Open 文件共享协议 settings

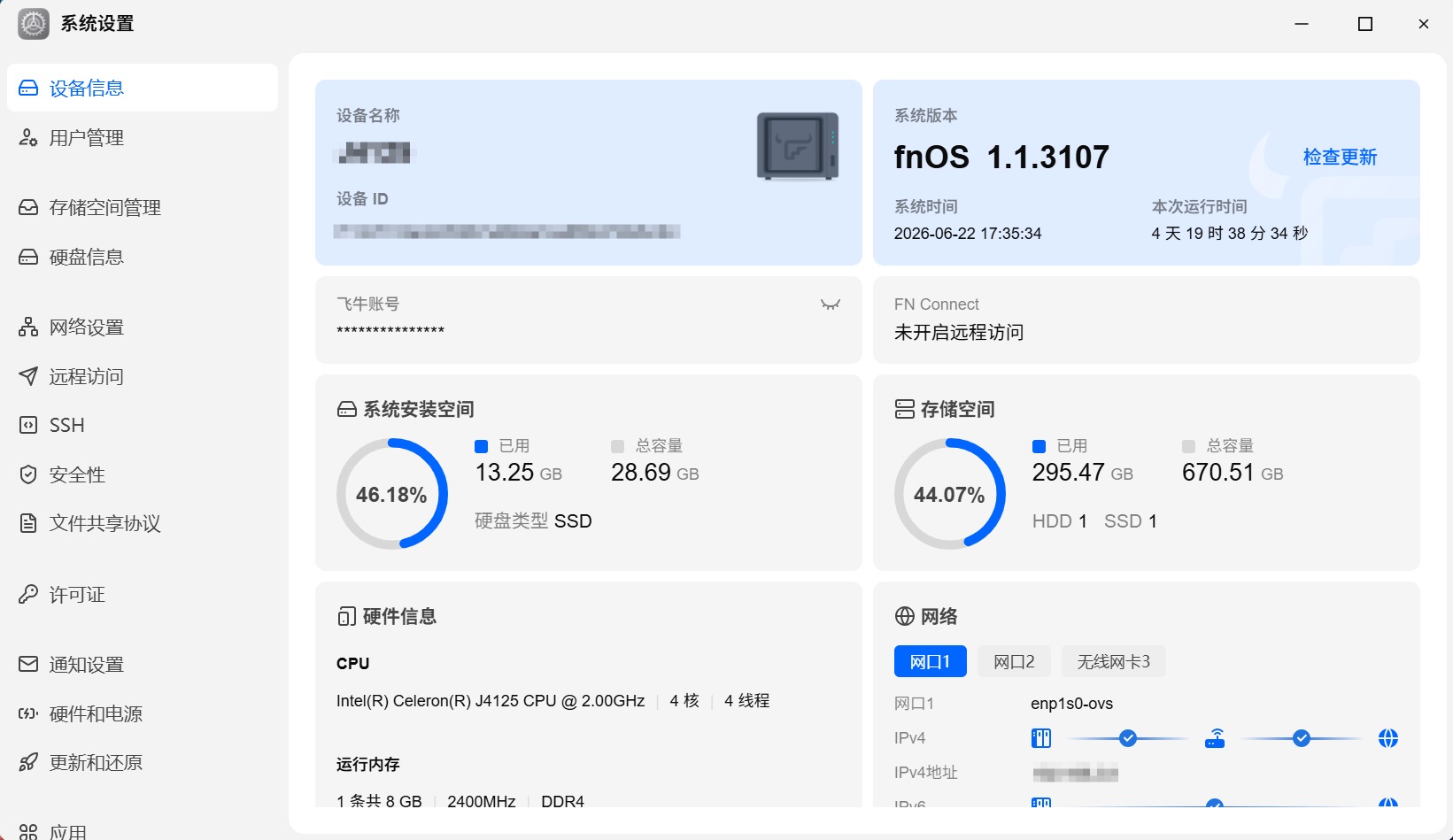click(142, 524)
